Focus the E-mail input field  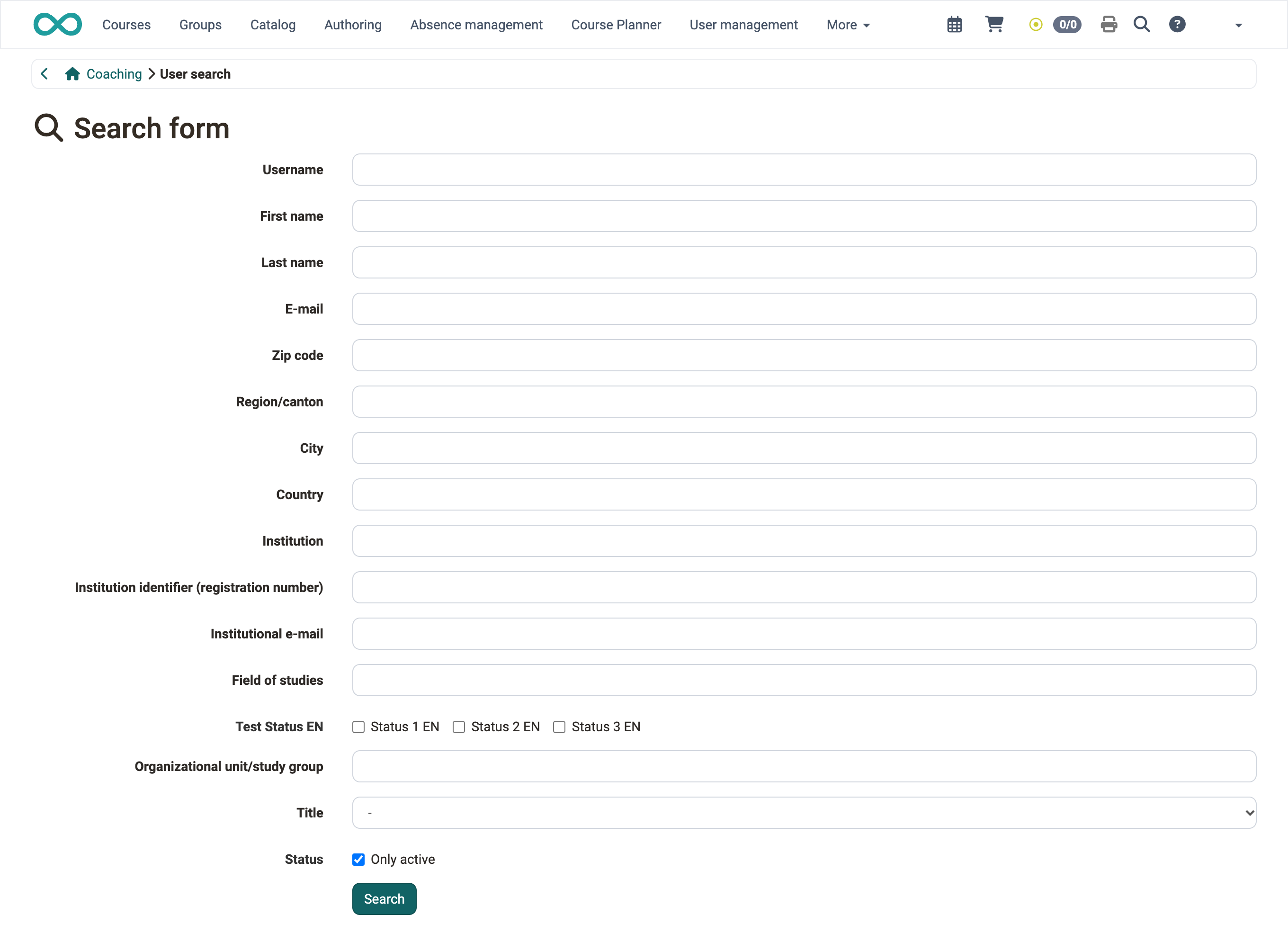[x=804, y=309]
